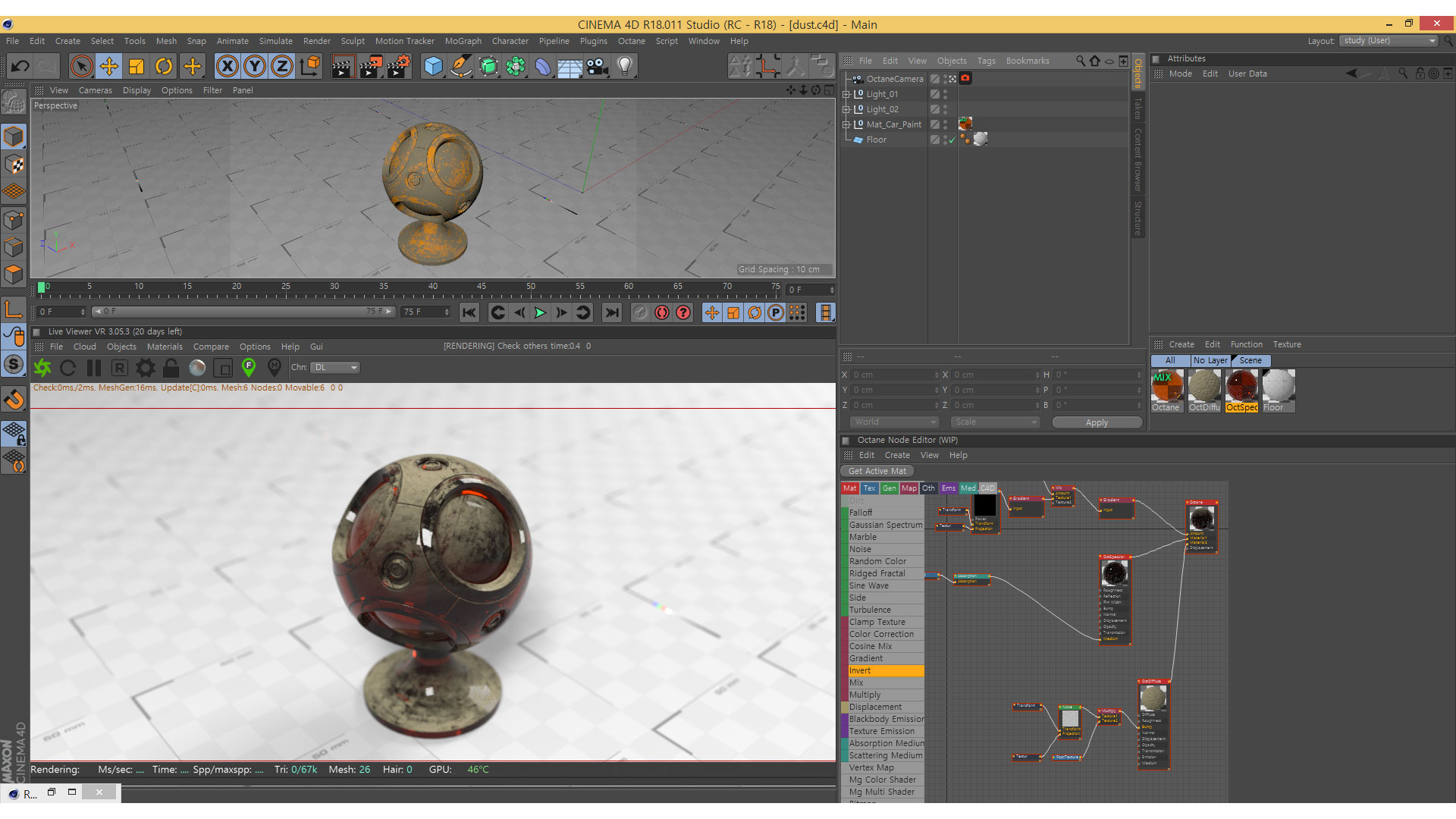Enable Octane focus picker
The width and height of the screenshot is (1456, 819).
tap(249, 368)
